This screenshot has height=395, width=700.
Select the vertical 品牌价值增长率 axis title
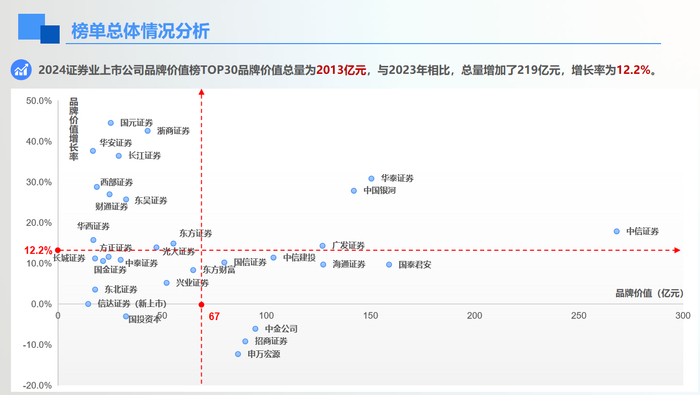coord(74,129)
